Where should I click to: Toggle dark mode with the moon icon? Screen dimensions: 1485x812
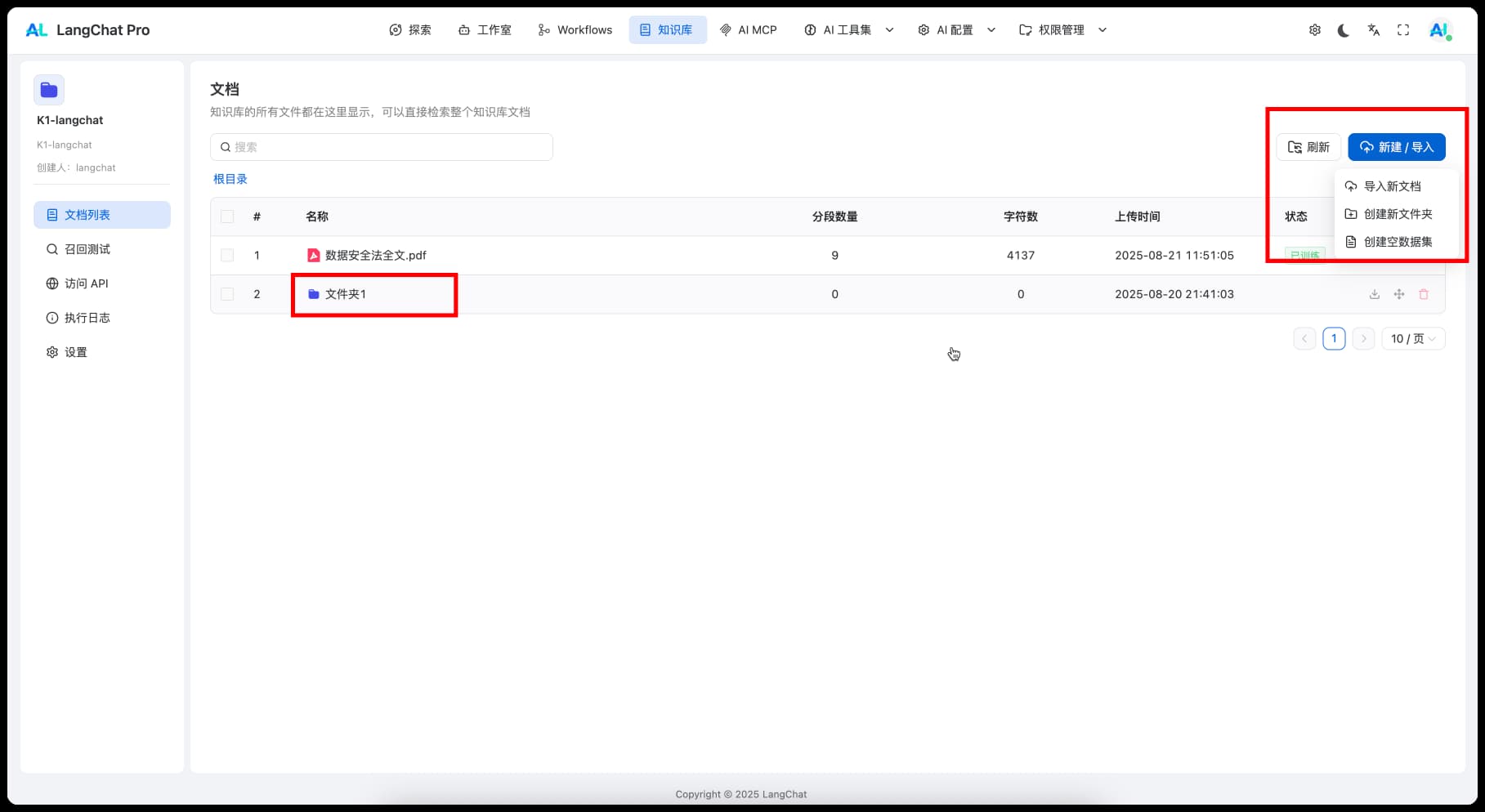tap(1344, 30)
